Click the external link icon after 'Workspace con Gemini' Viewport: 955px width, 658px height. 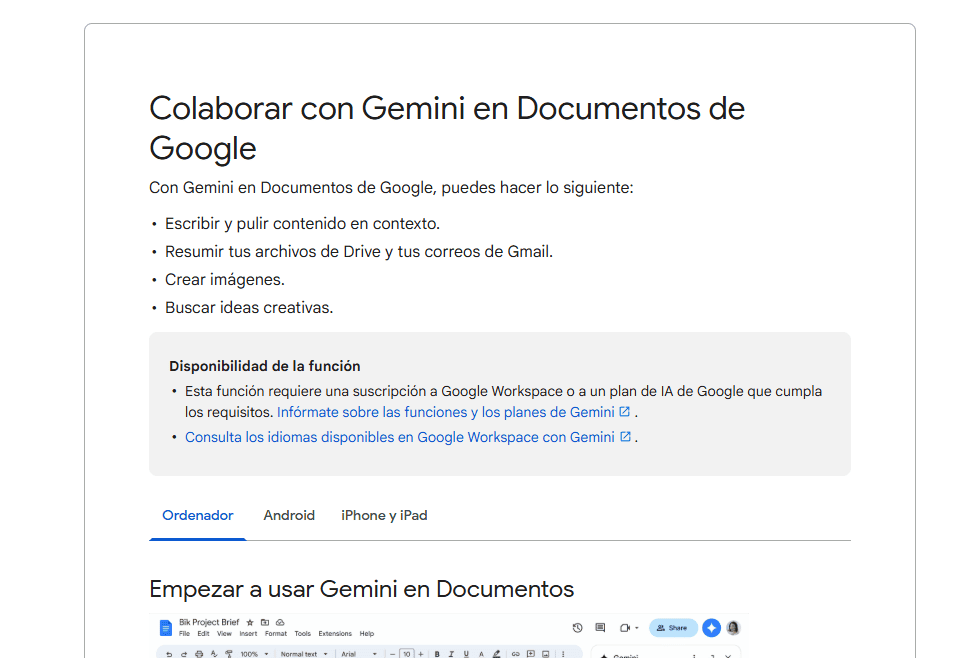coord(626,437)
